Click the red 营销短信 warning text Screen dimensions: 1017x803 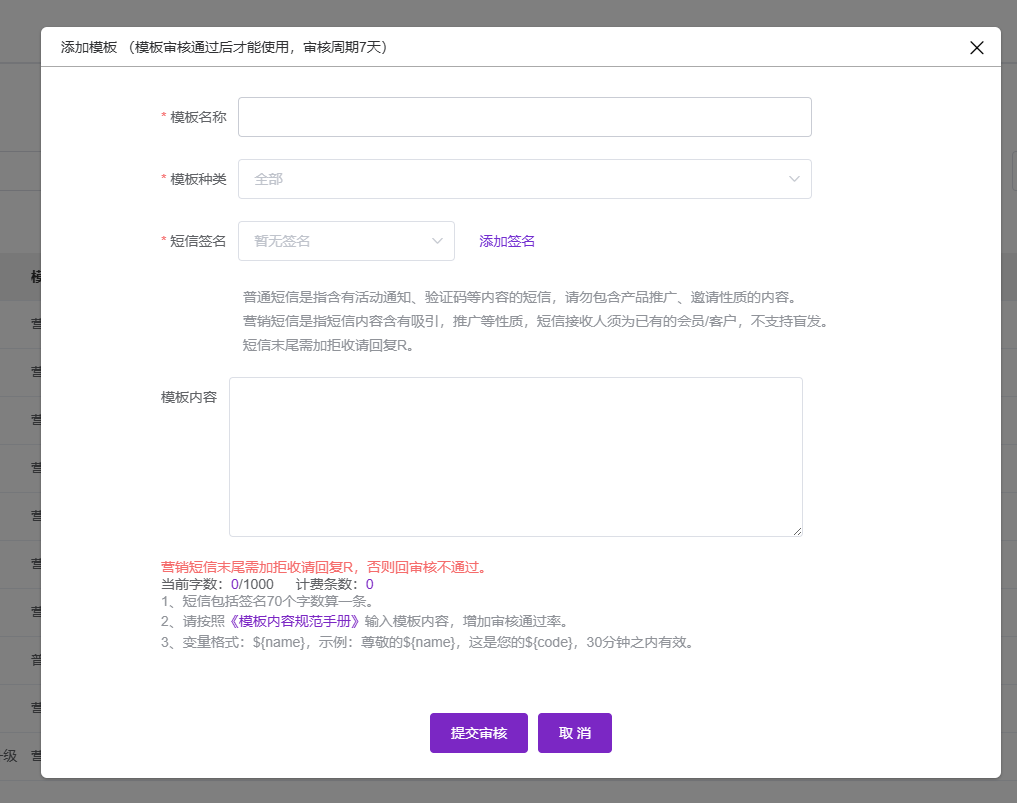[324, 567]
